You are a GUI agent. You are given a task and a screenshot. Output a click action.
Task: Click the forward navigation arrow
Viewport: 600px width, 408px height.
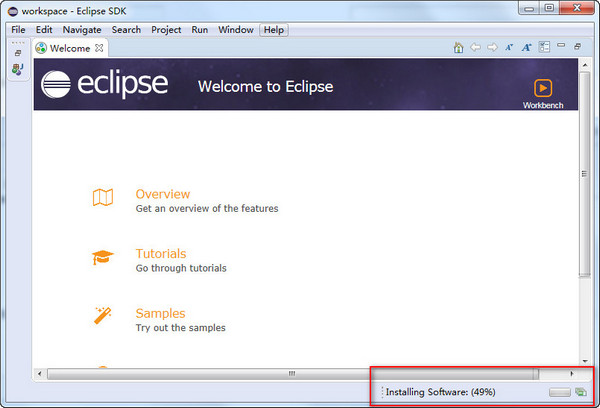492,47
